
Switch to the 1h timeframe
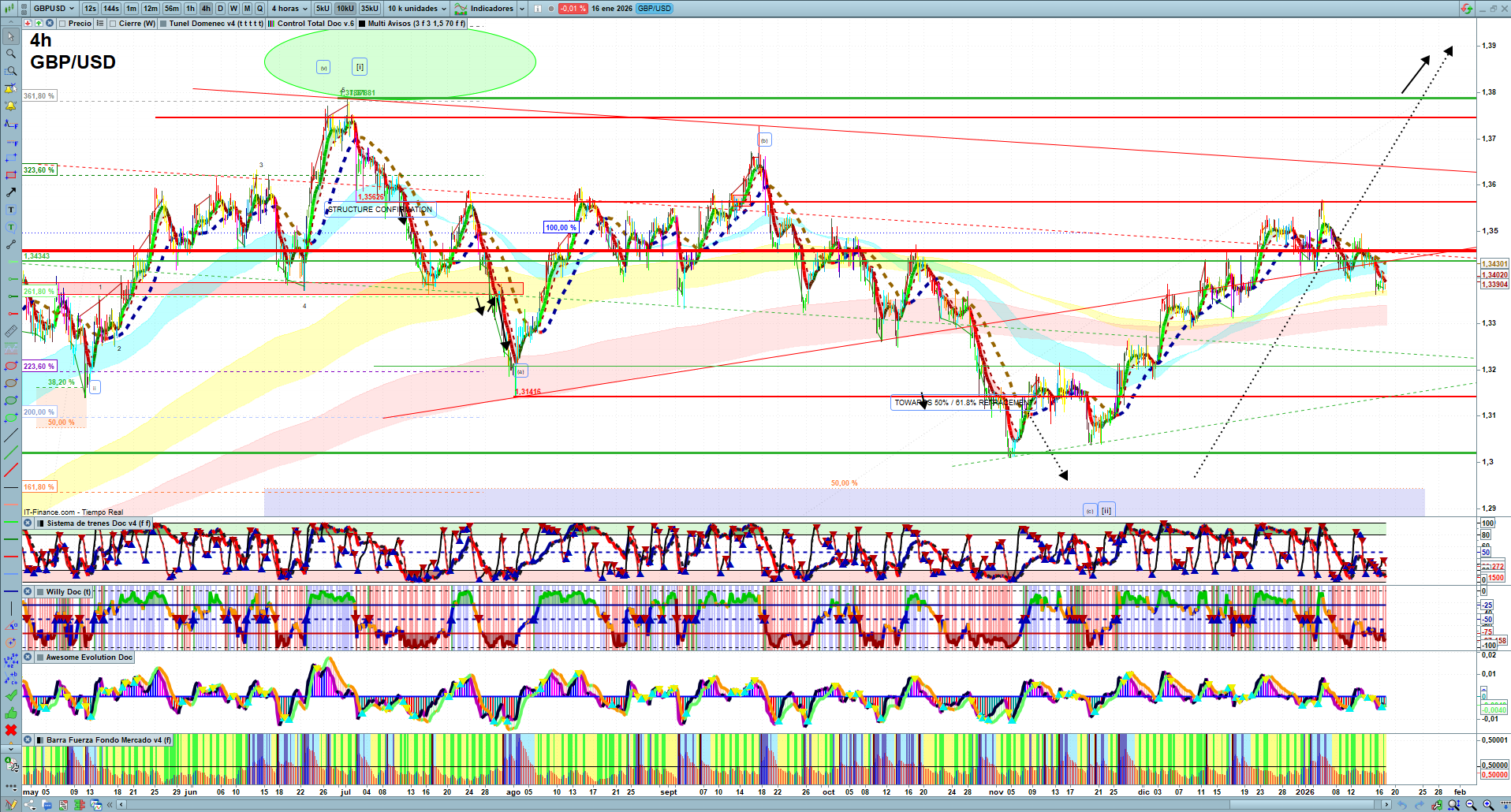(x=190, y=9)
